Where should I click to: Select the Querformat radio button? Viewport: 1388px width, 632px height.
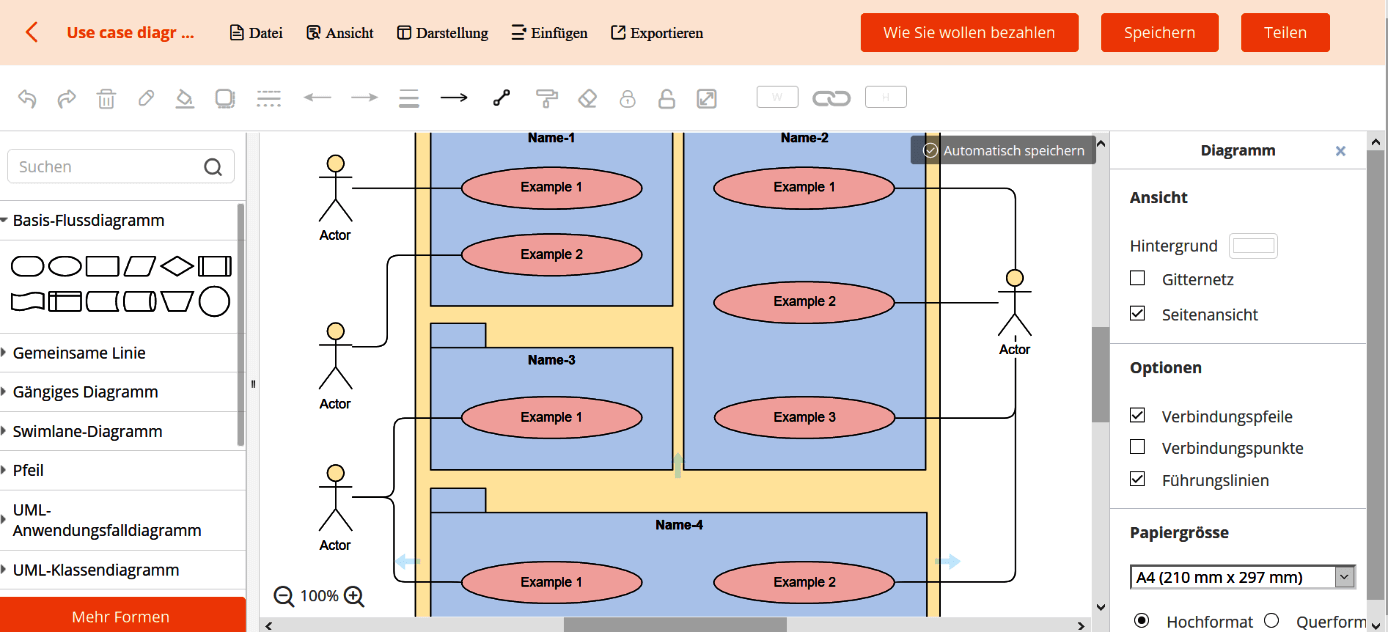1271,620
